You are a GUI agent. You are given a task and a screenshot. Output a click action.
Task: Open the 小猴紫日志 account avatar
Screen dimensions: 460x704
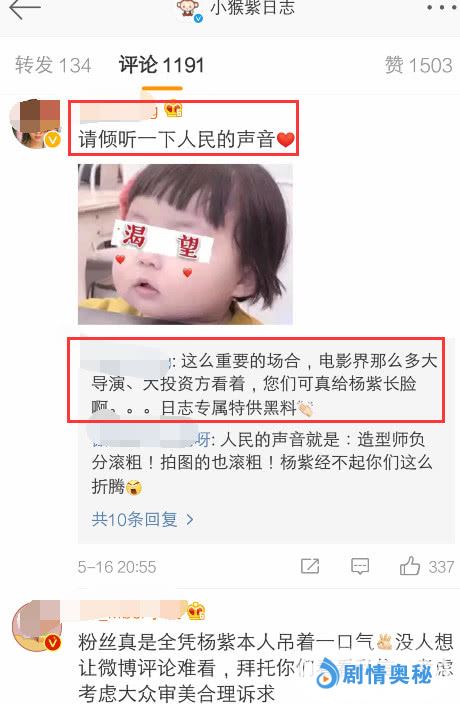189,9
